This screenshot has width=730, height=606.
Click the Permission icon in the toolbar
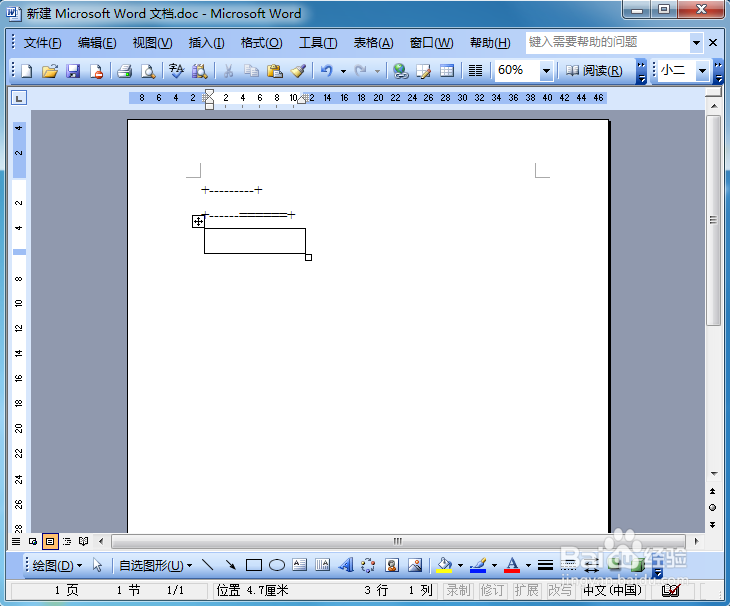coord(96,71)
